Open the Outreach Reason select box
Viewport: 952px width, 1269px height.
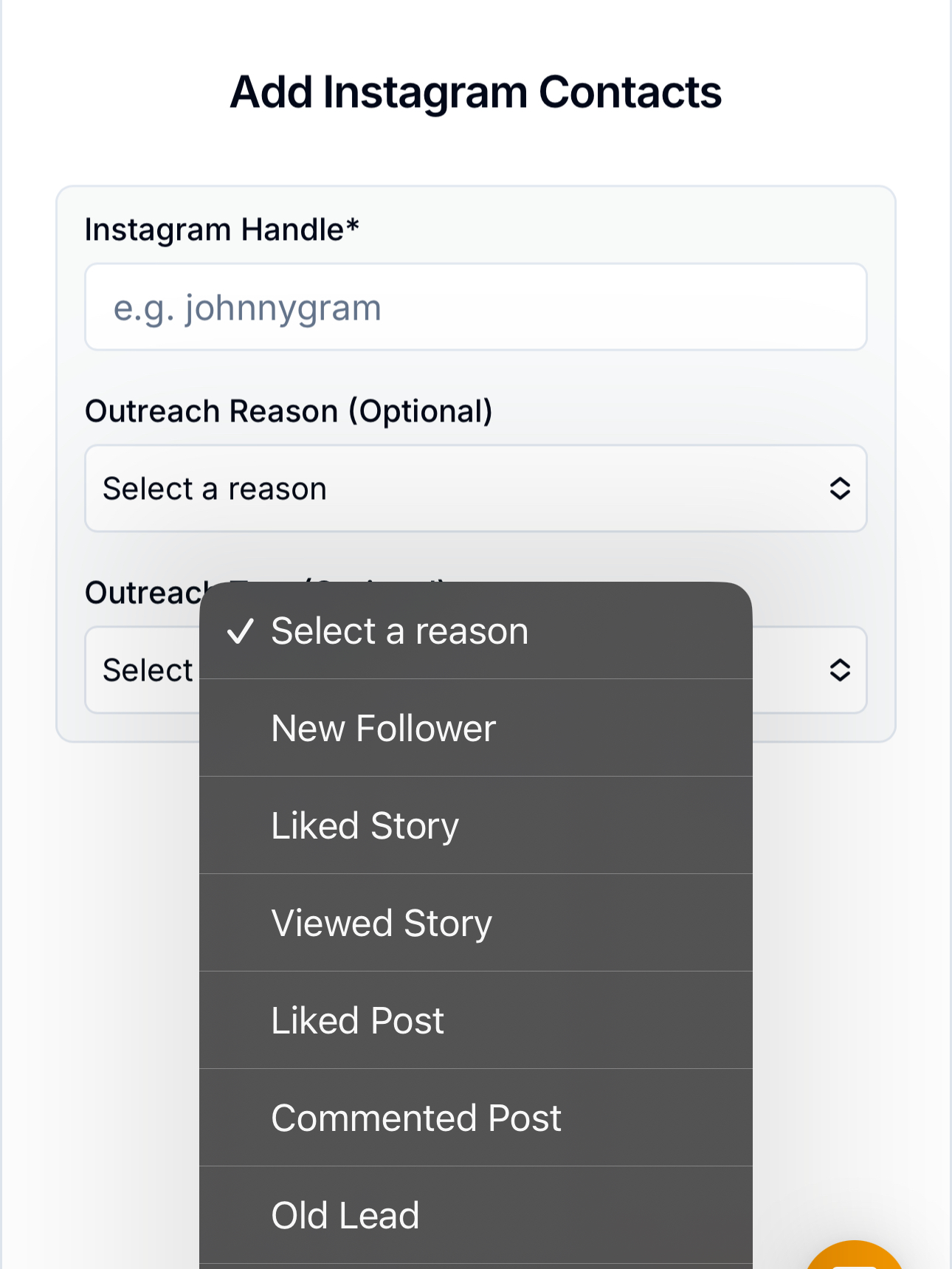[x=475, y=489]
